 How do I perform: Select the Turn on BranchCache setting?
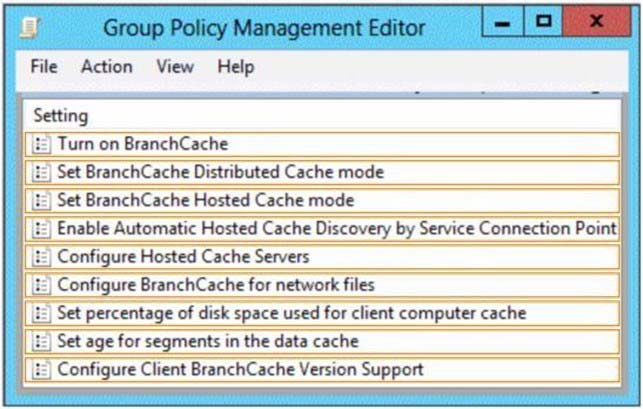pos(322,144)
